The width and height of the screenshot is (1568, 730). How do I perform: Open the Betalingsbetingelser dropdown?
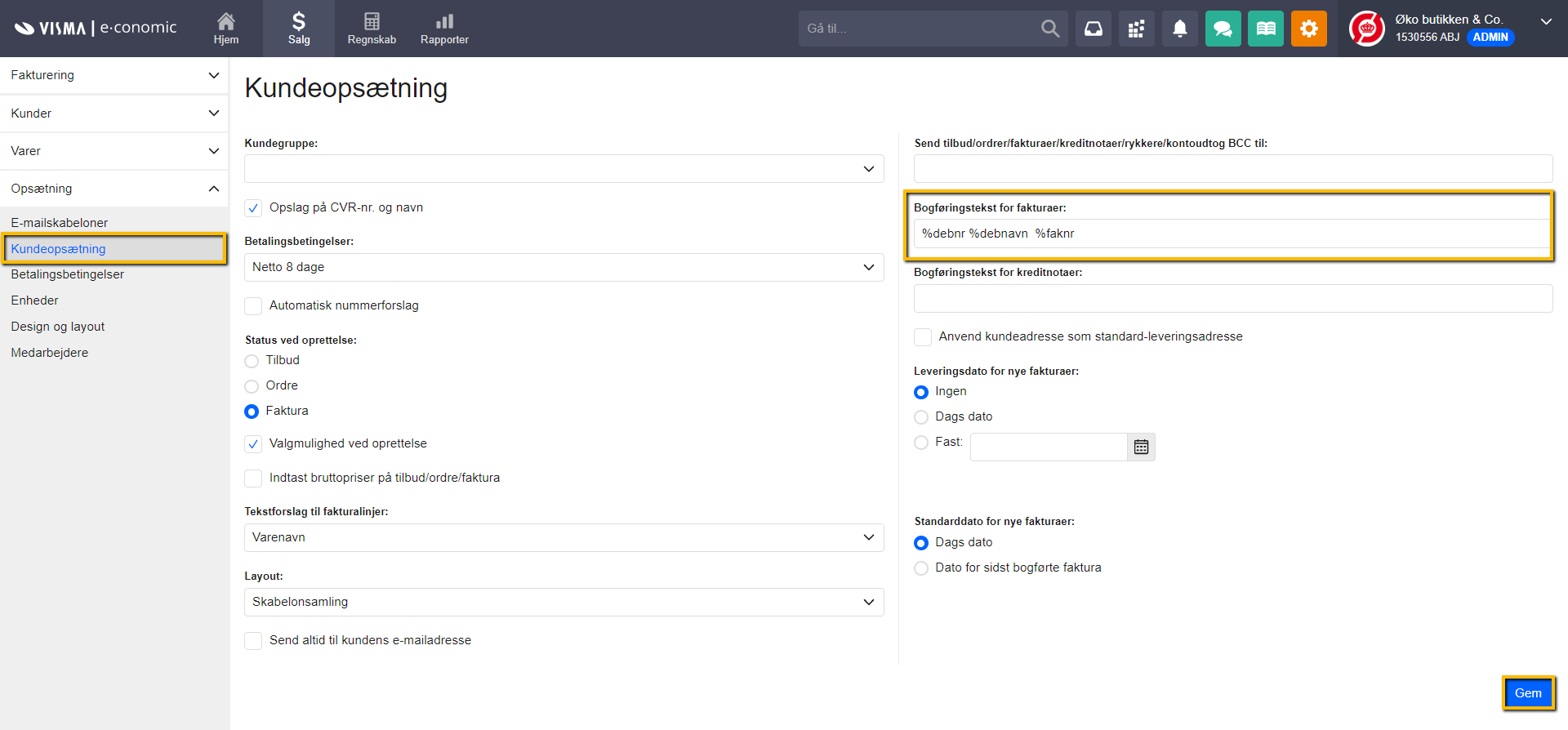[563, 268]
